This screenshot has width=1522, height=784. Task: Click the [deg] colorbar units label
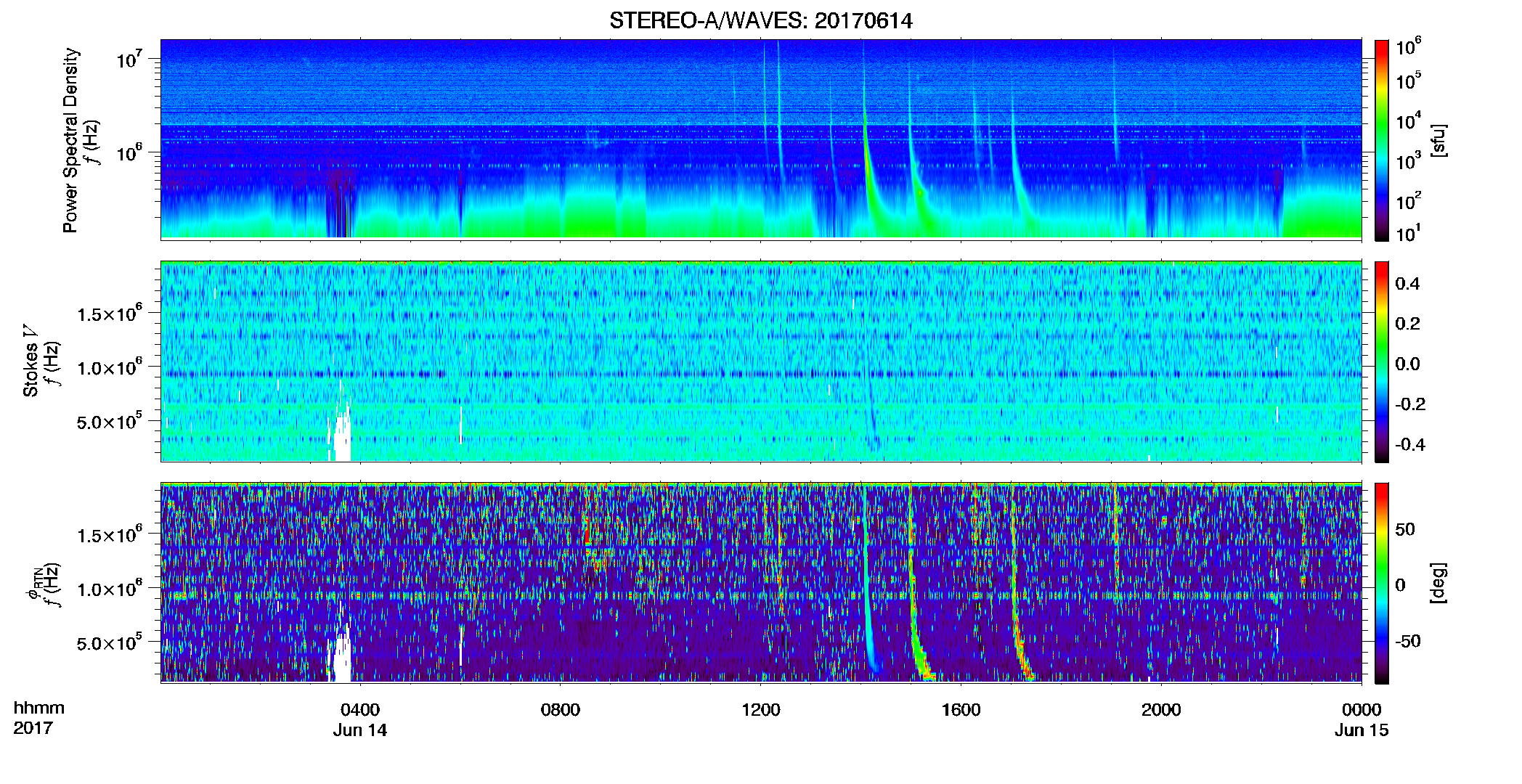pos(1438,583)
